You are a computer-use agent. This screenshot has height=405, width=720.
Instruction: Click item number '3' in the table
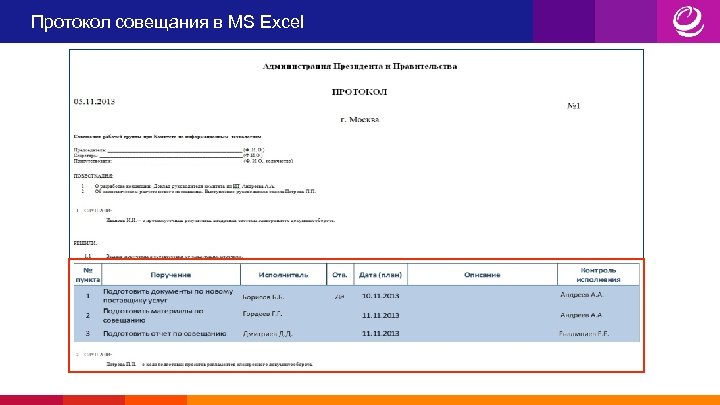(x=88, y=334)
